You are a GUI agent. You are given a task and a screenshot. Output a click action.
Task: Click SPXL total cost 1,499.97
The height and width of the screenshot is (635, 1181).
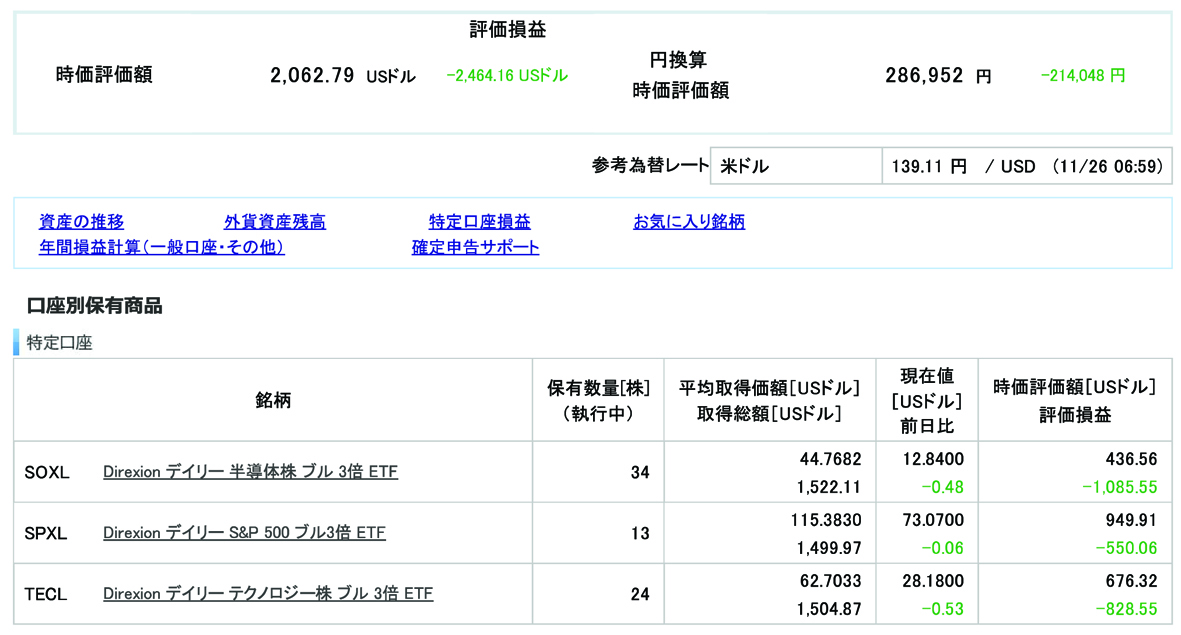[x=829, y=548]
